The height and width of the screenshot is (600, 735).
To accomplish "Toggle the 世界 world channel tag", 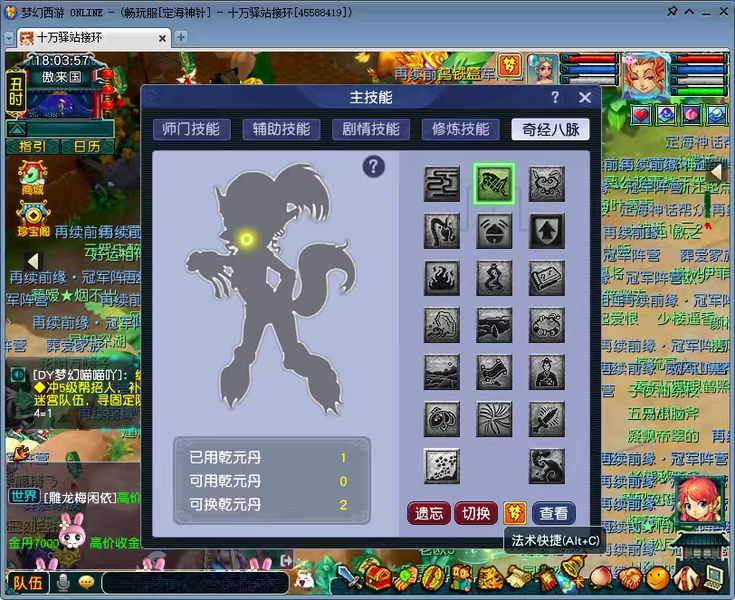I will click(x=24, y=496).
